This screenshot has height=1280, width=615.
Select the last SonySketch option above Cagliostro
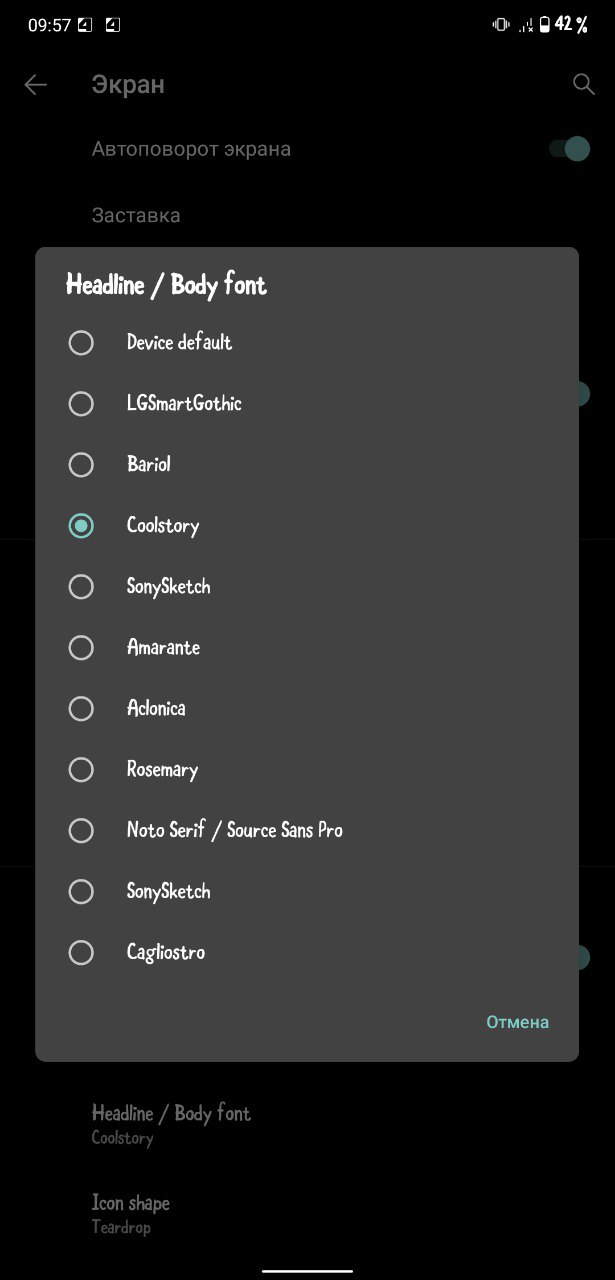click(x=307, y=892)
